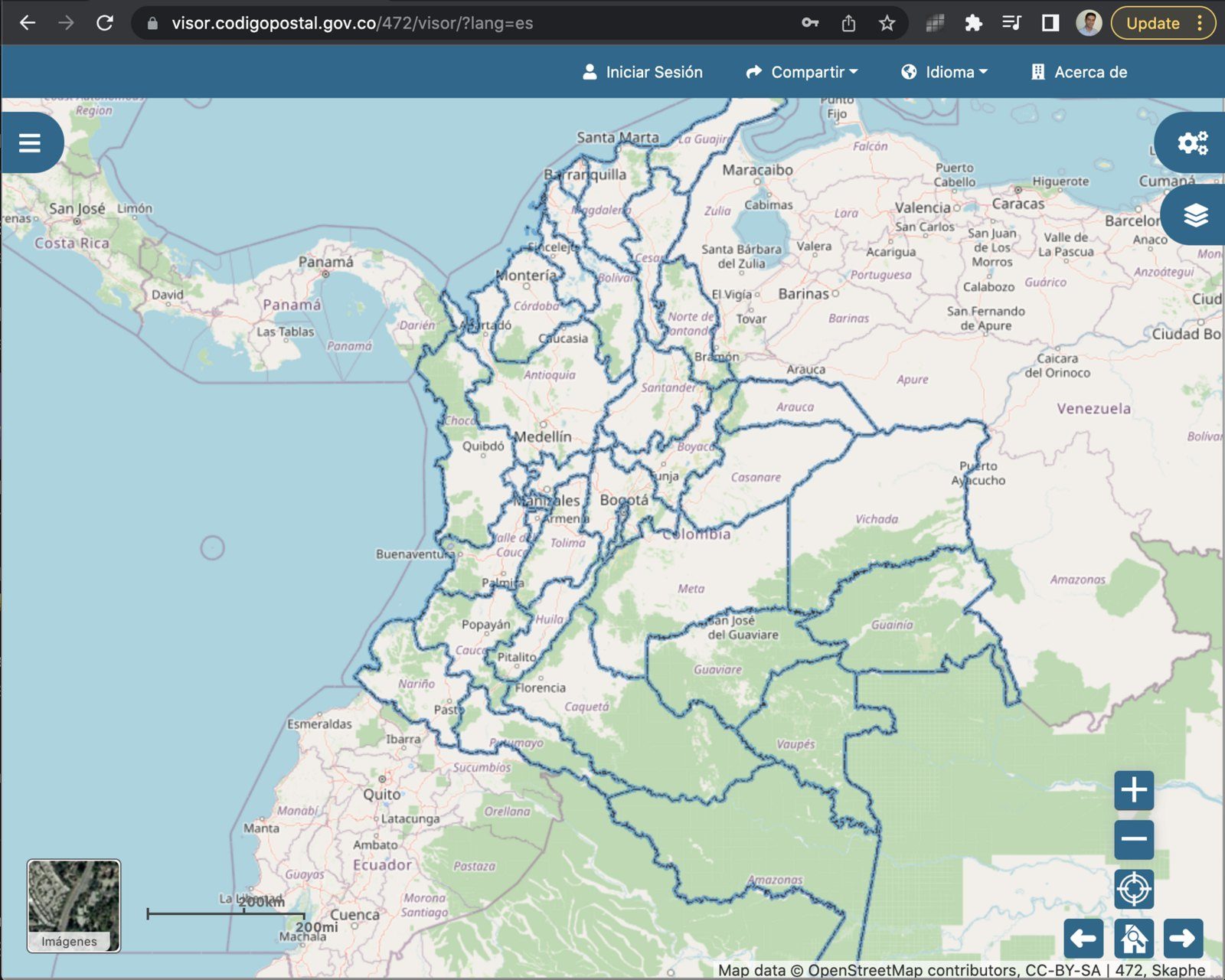
Task: Click Iniciar Sesión
Action: [x=642, y=72]
